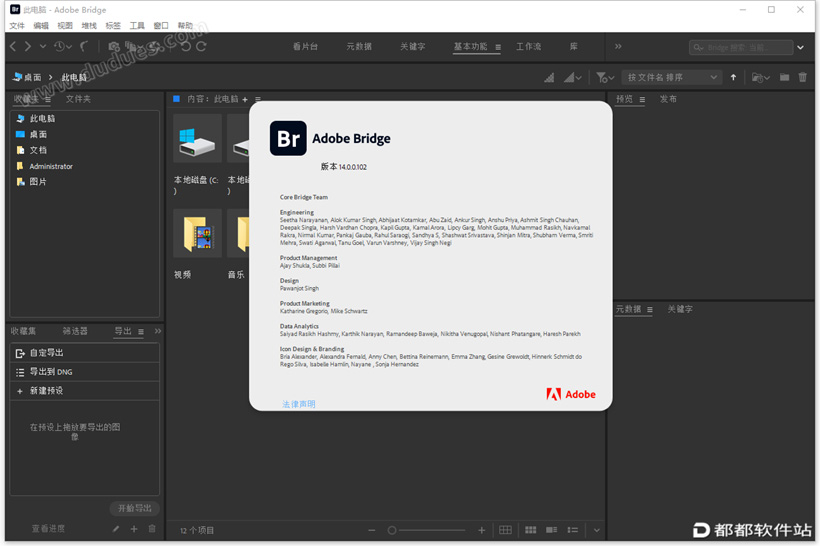Switch to the 工作流 workspace
The image size is (820, 546).
click(x=529, y=47)
